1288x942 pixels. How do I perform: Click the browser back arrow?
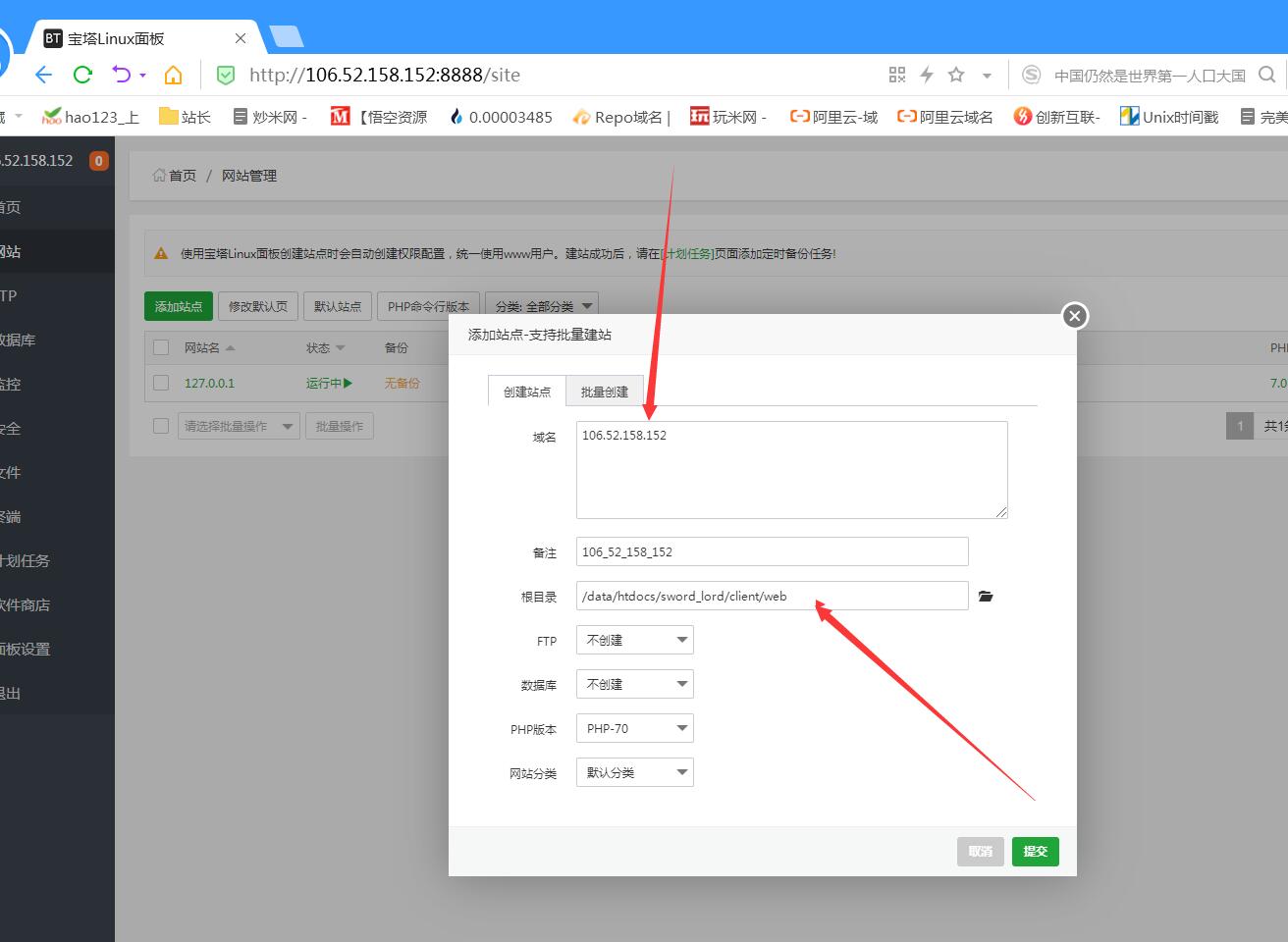pos(43,75)
